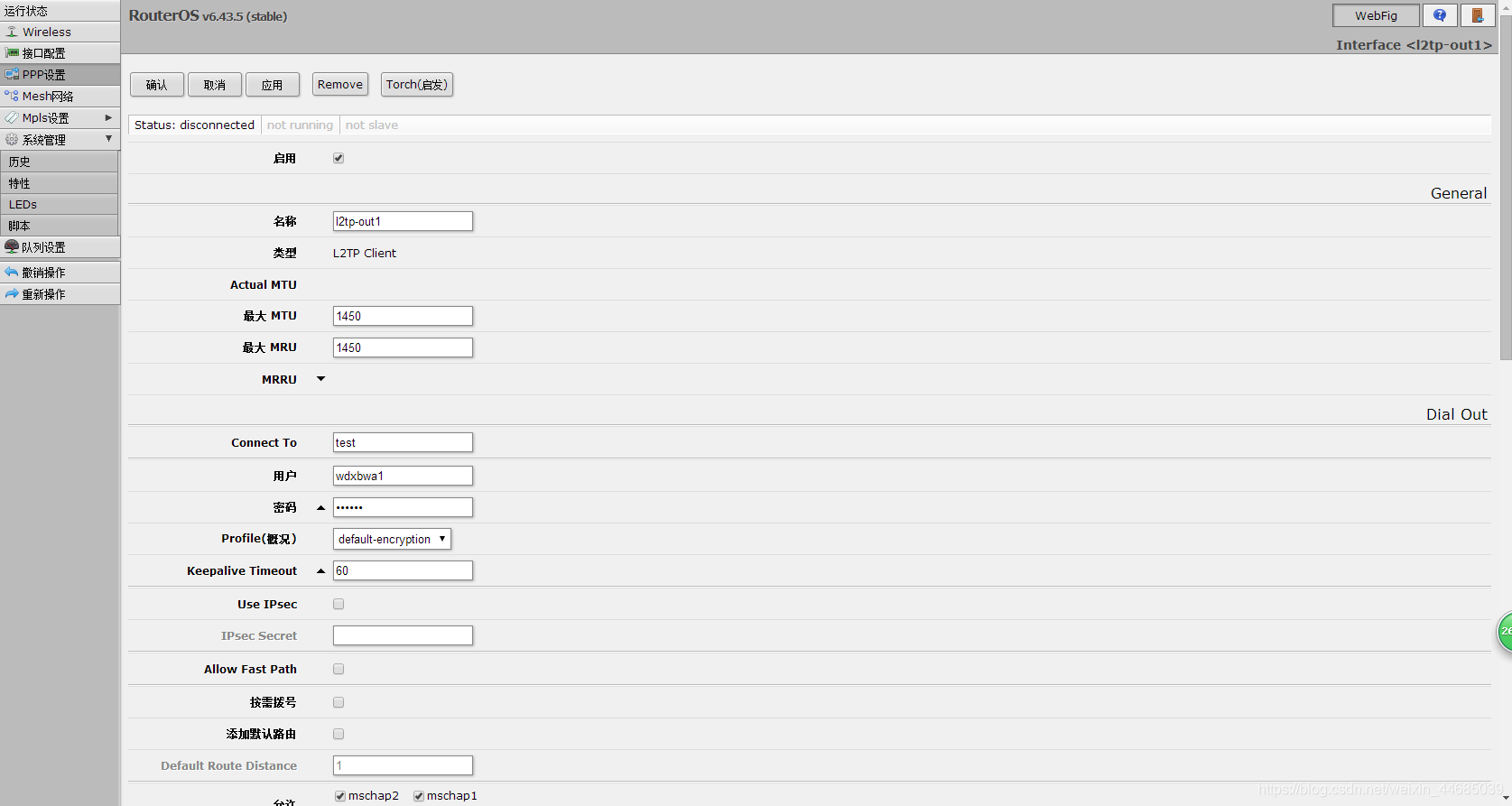Click the Mpls设置 icon
The image size is (1512, 806).
(12, 117)
